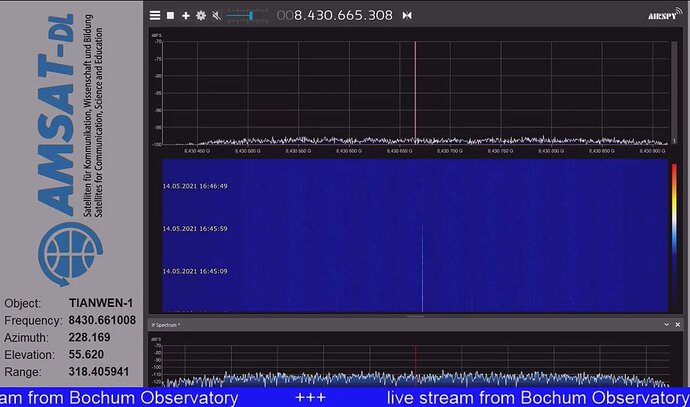Image resolution: width=690 pixels, height=407 pixels.
Task: Click the IF Spectrum panel title
Action: pyautogui.click(x=165, y=325)
